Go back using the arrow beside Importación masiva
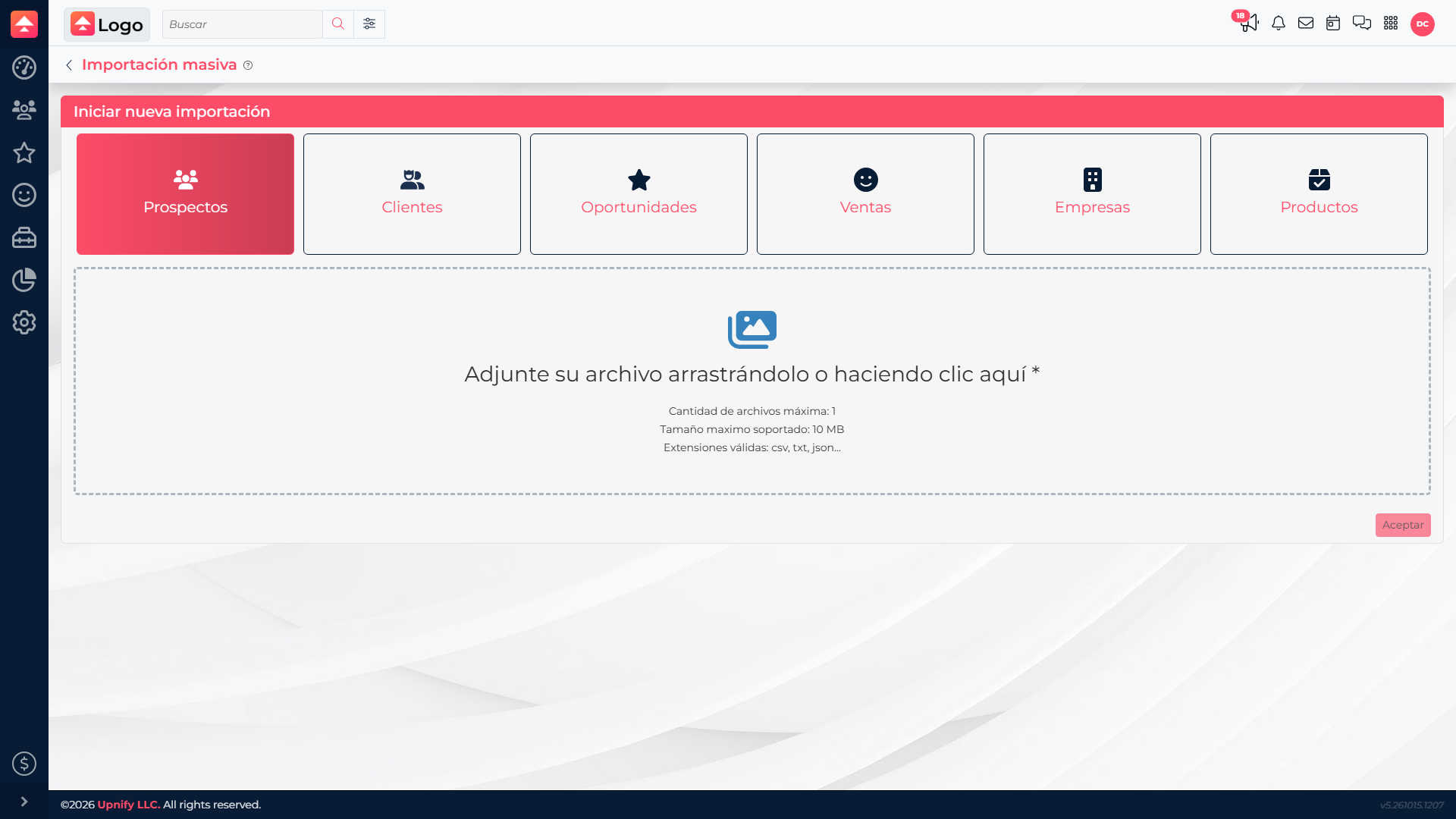The image size is (1456, 819). coord(69,65)
